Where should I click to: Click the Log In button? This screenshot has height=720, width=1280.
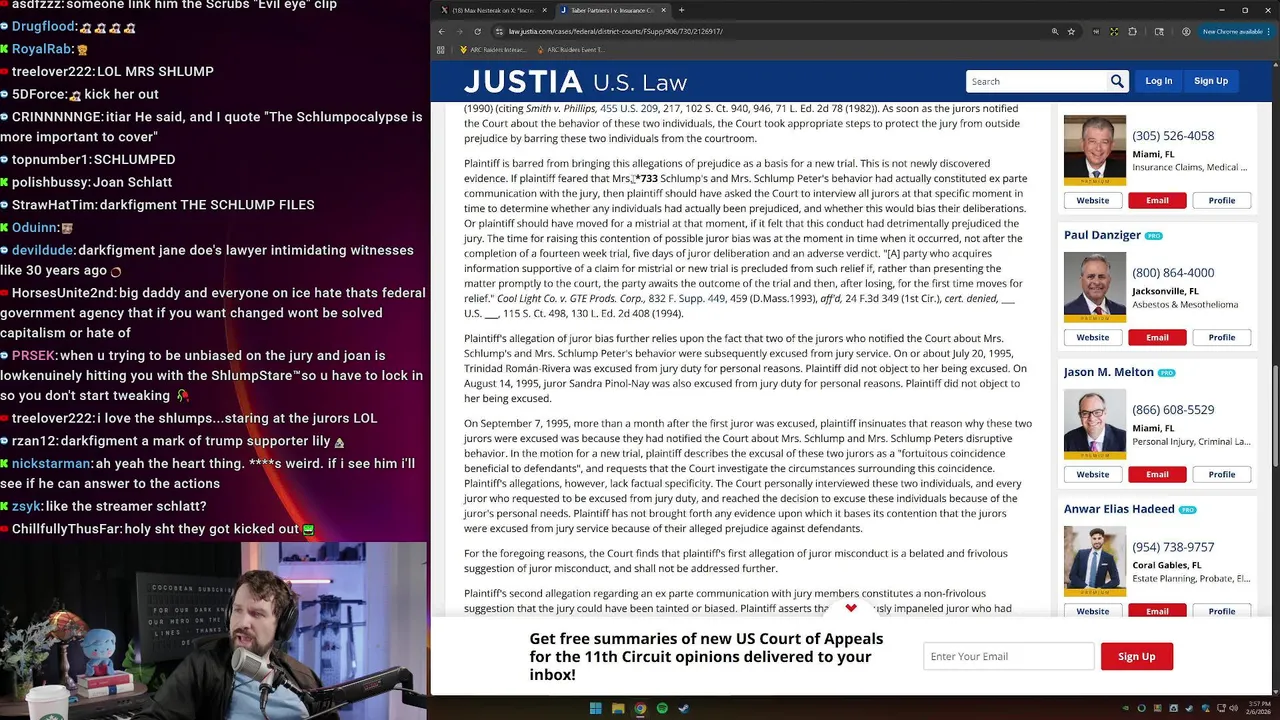coord(1159,81)
